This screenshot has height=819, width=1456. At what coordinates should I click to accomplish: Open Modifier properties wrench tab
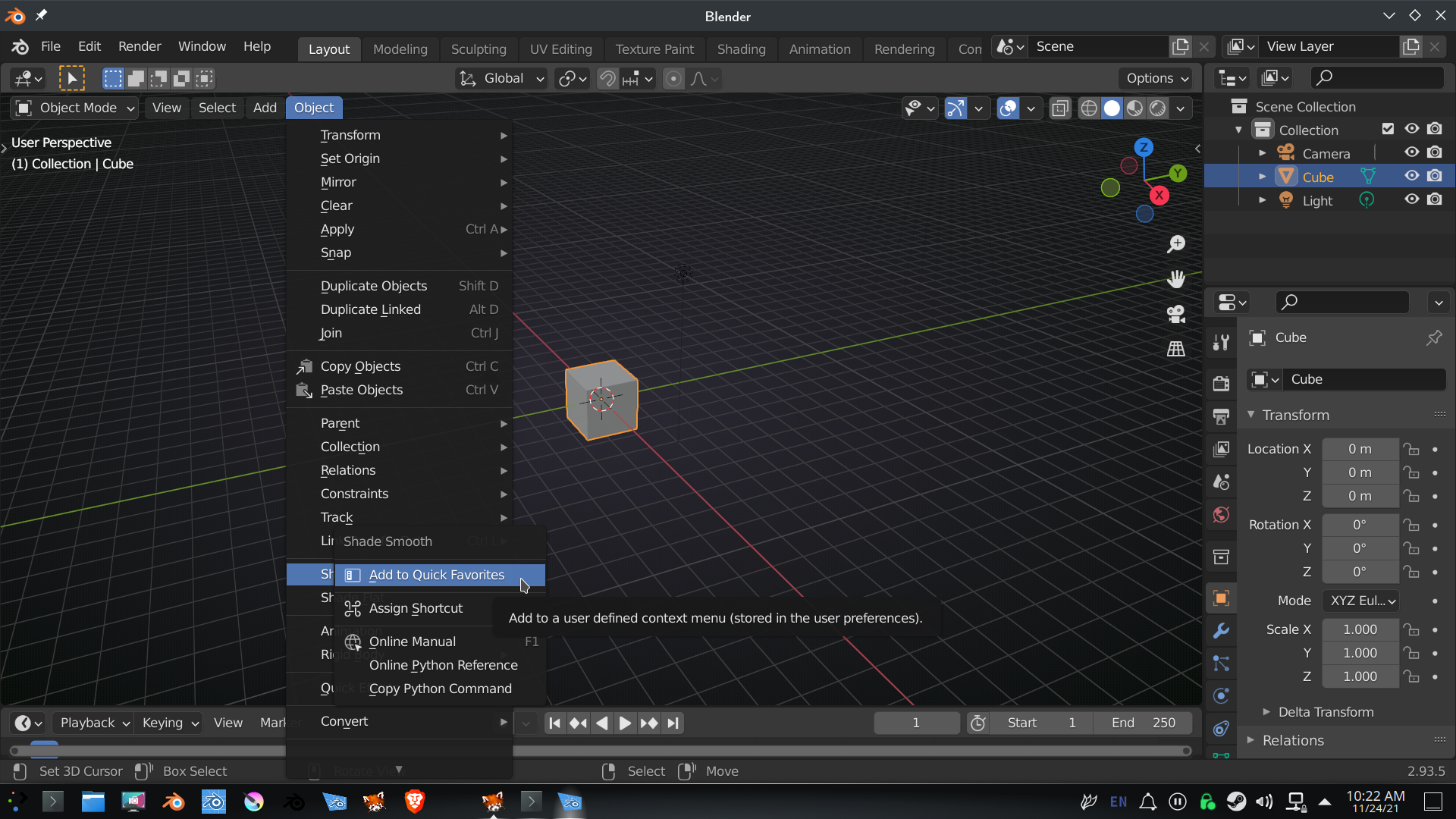(x=1221, y=631)
